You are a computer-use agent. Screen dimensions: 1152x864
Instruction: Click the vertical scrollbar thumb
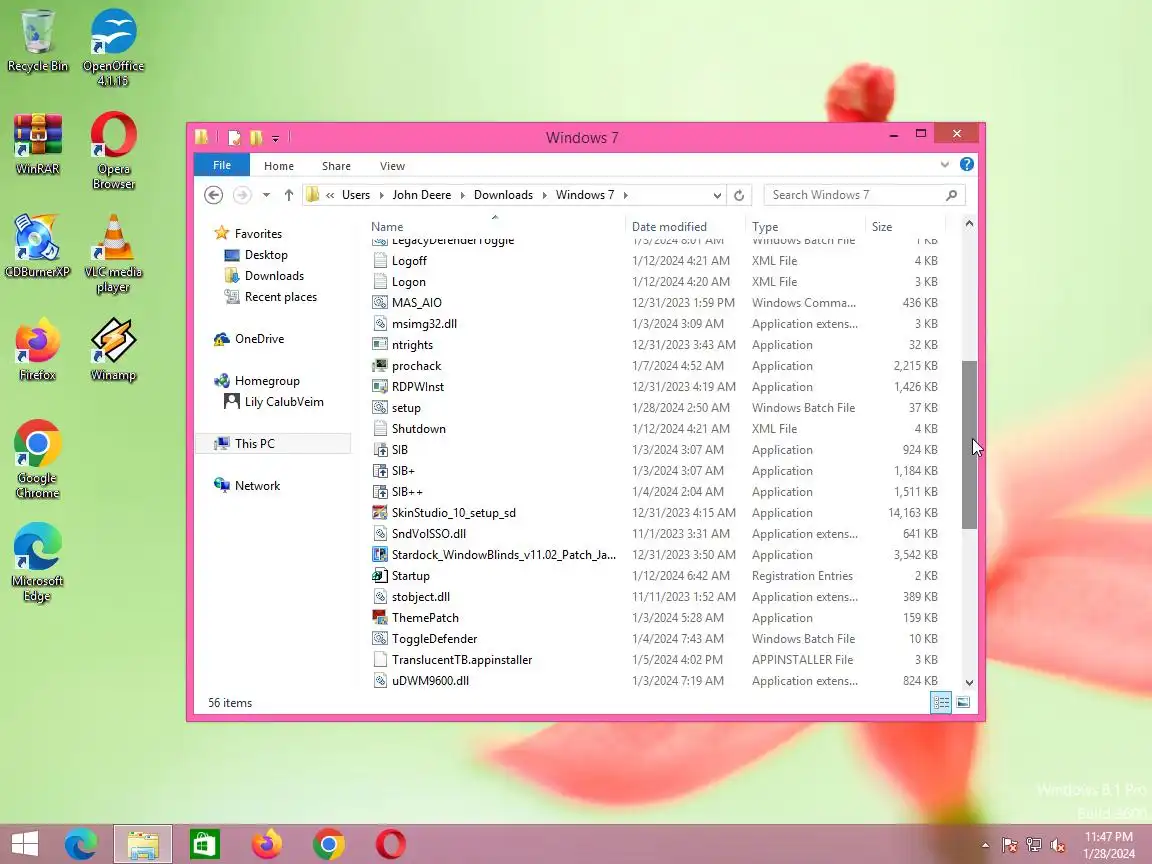pyautogui.click(x=969, y=444)
